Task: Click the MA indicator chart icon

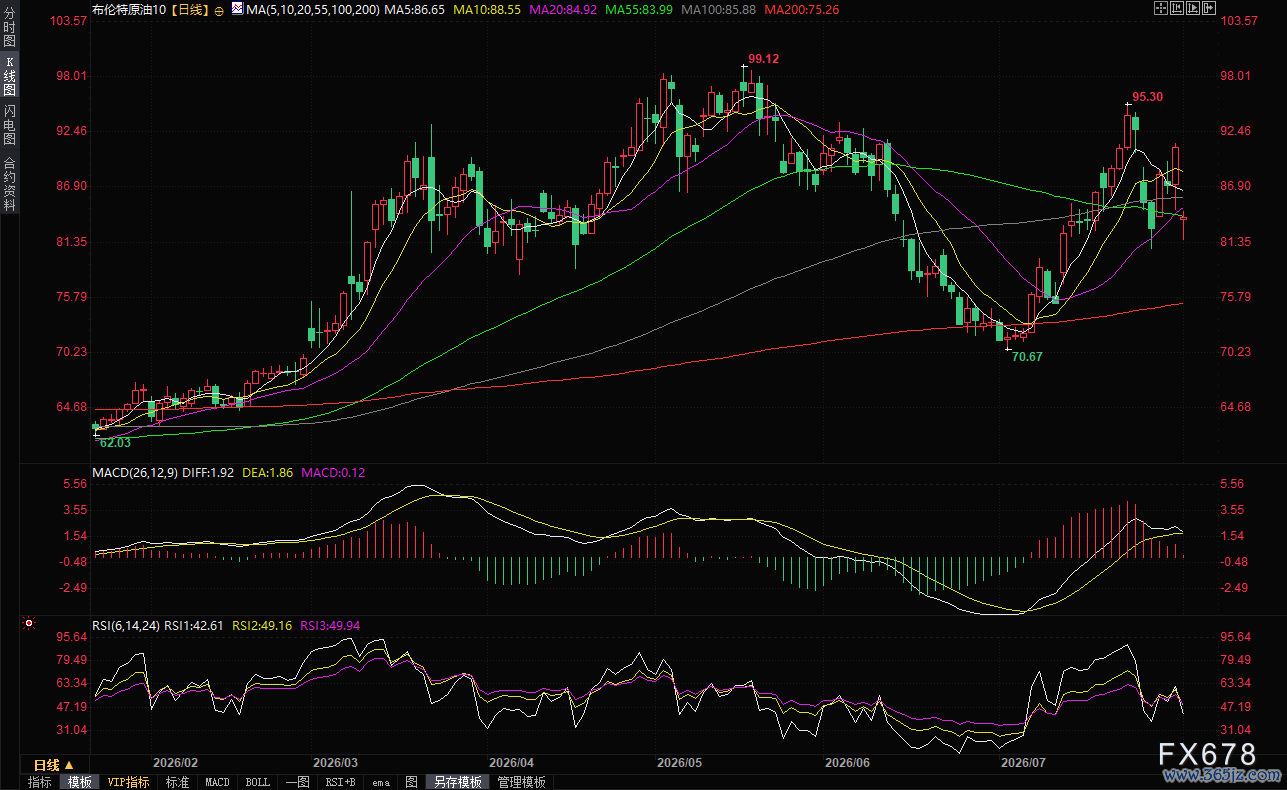Action: pyautogui.click(x=238, y=8)
